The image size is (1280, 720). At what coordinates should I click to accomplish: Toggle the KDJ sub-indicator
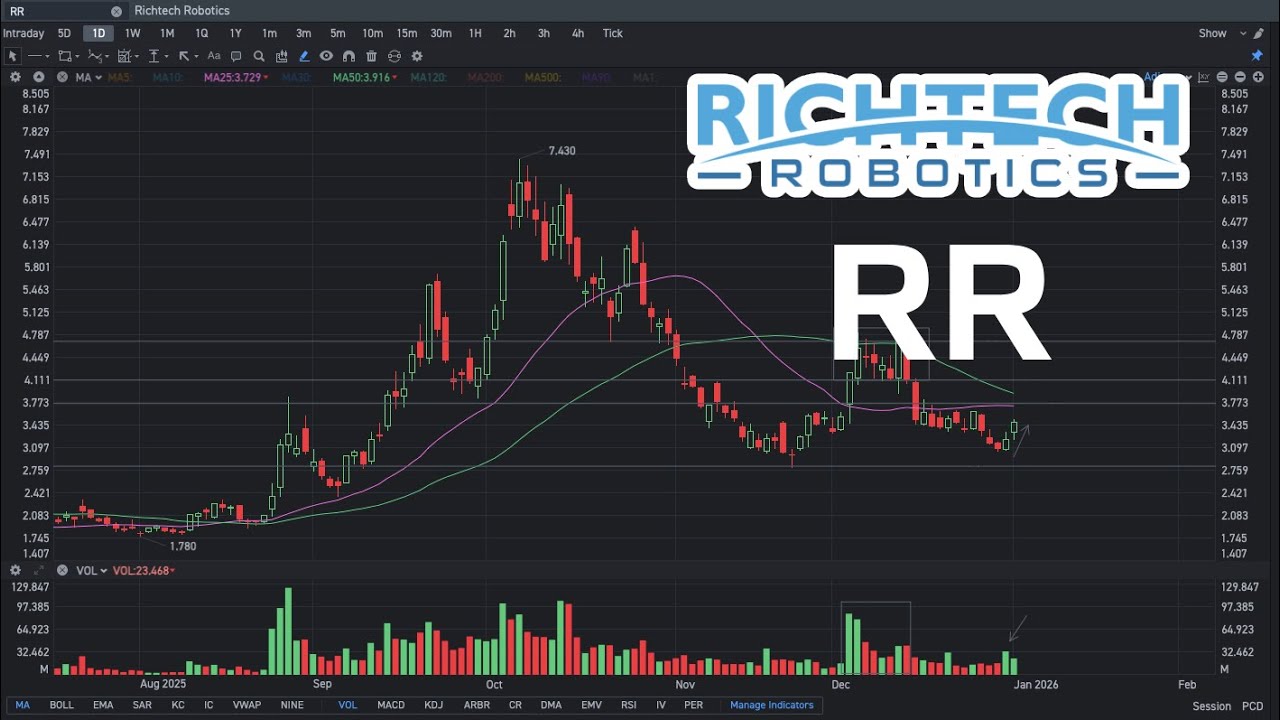[434, 705]
